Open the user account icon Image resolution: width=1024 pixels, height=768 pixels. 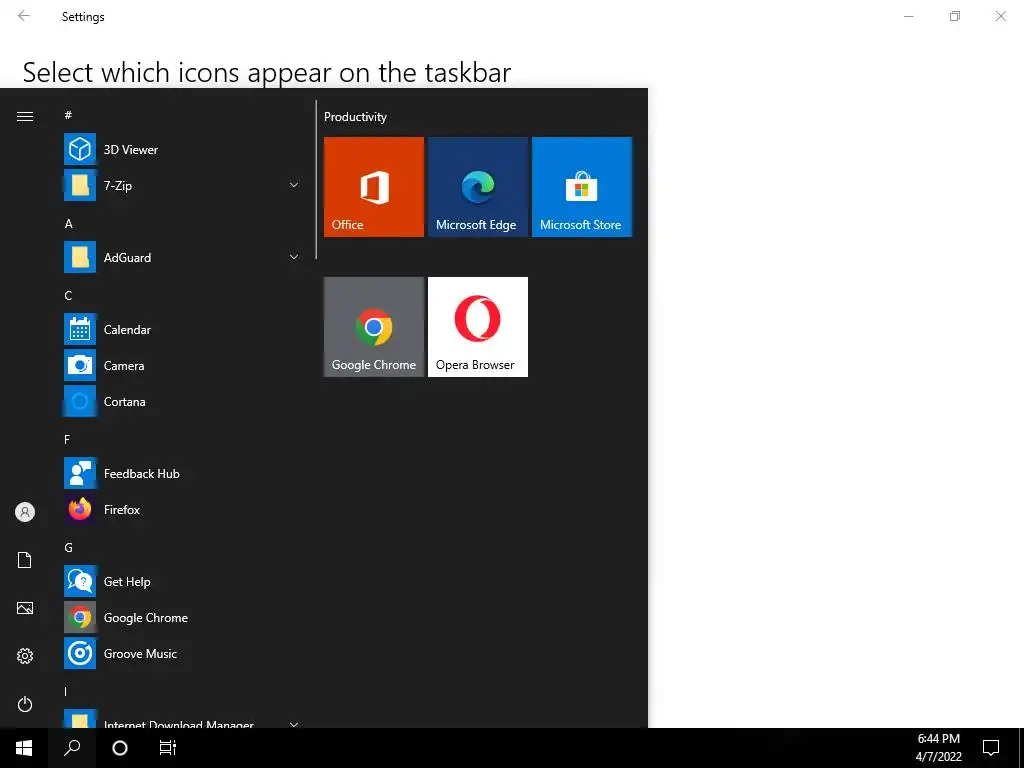(25, 512)
